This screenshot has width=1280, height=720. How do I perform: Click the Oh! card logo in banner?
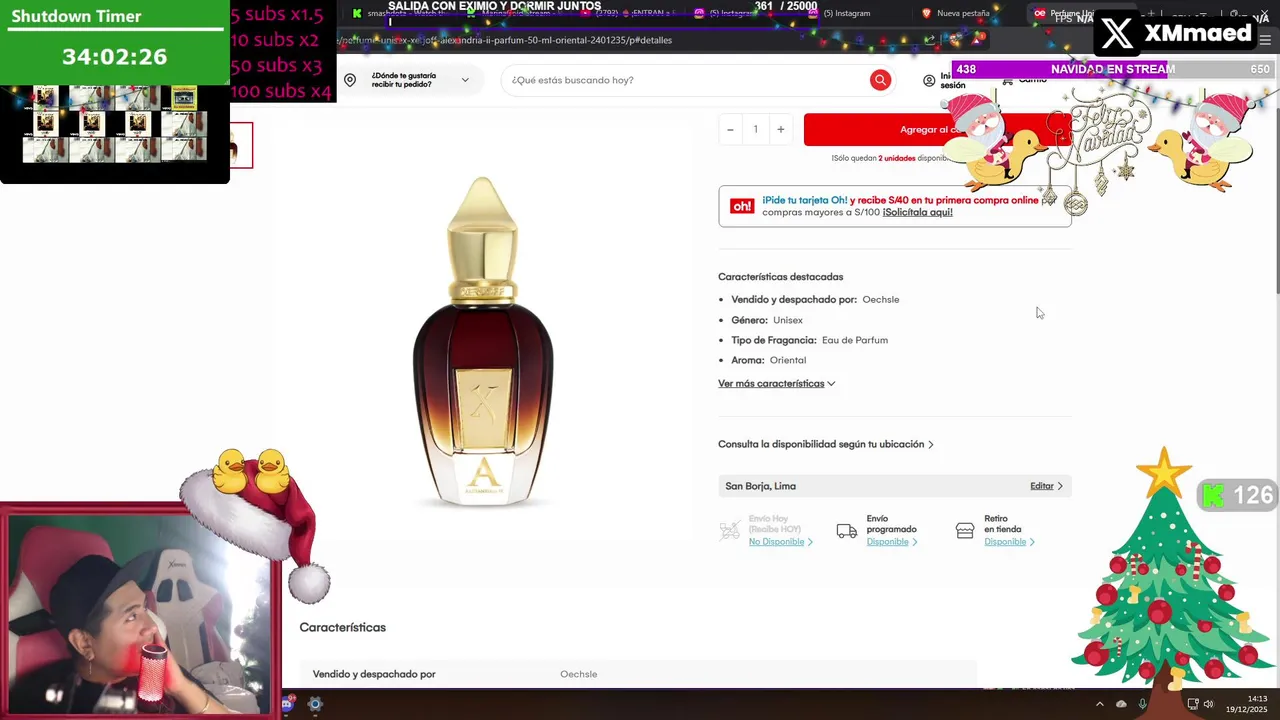coord(742,206)
